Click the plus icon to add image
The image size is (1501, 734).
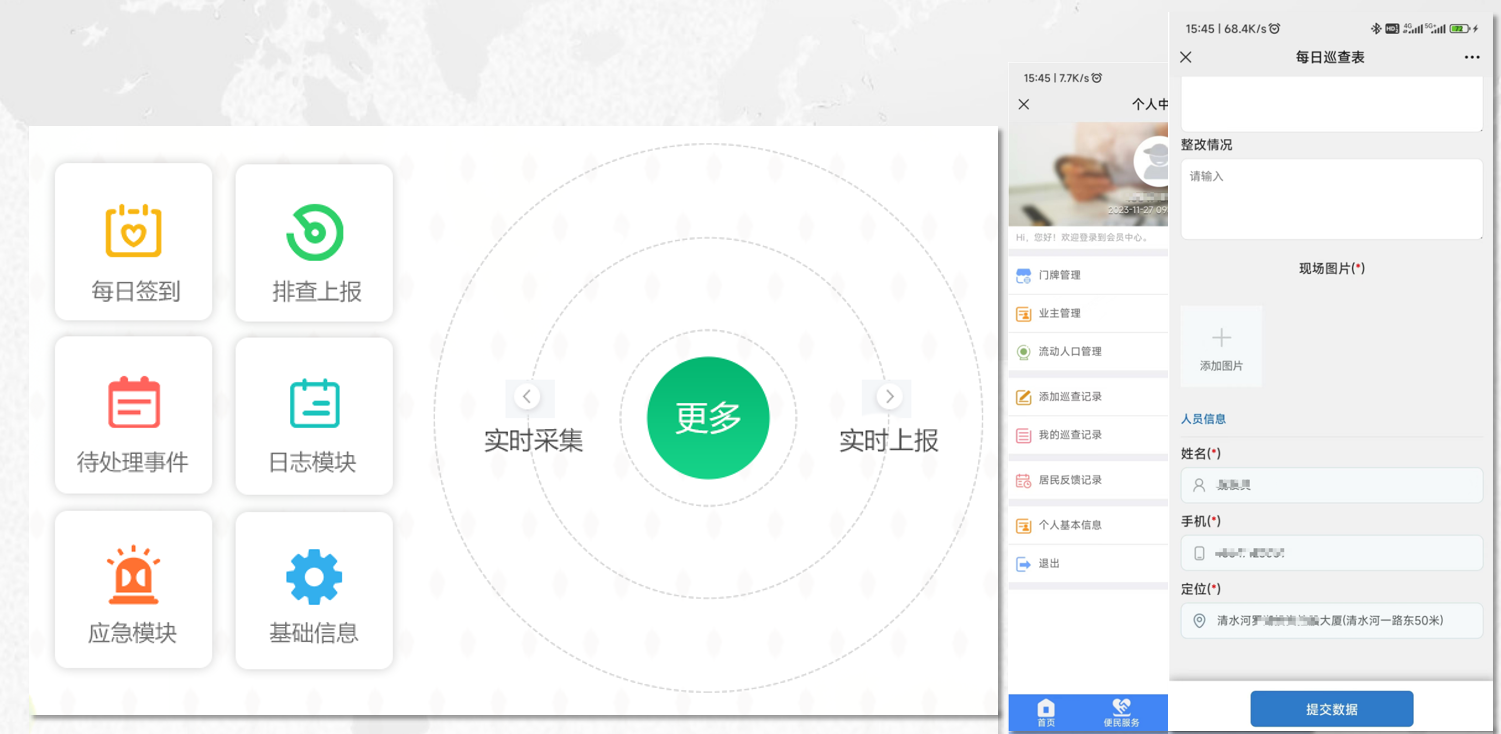(x=1221, y=338)
